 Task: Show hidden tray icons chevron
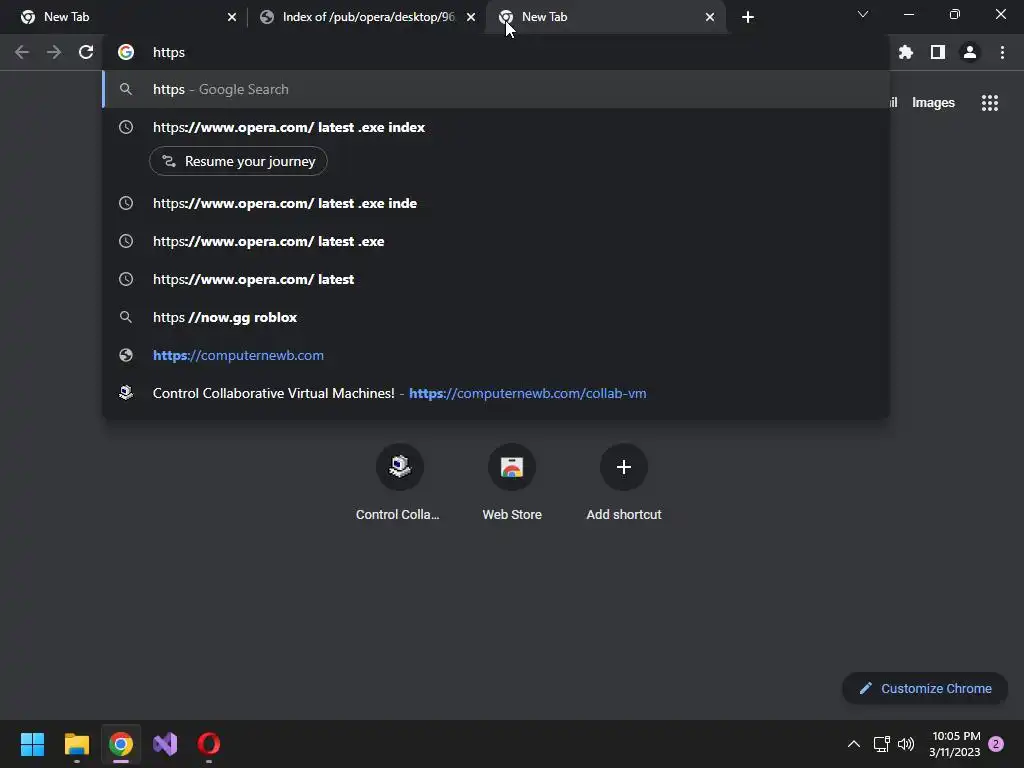tap(854, 744)
